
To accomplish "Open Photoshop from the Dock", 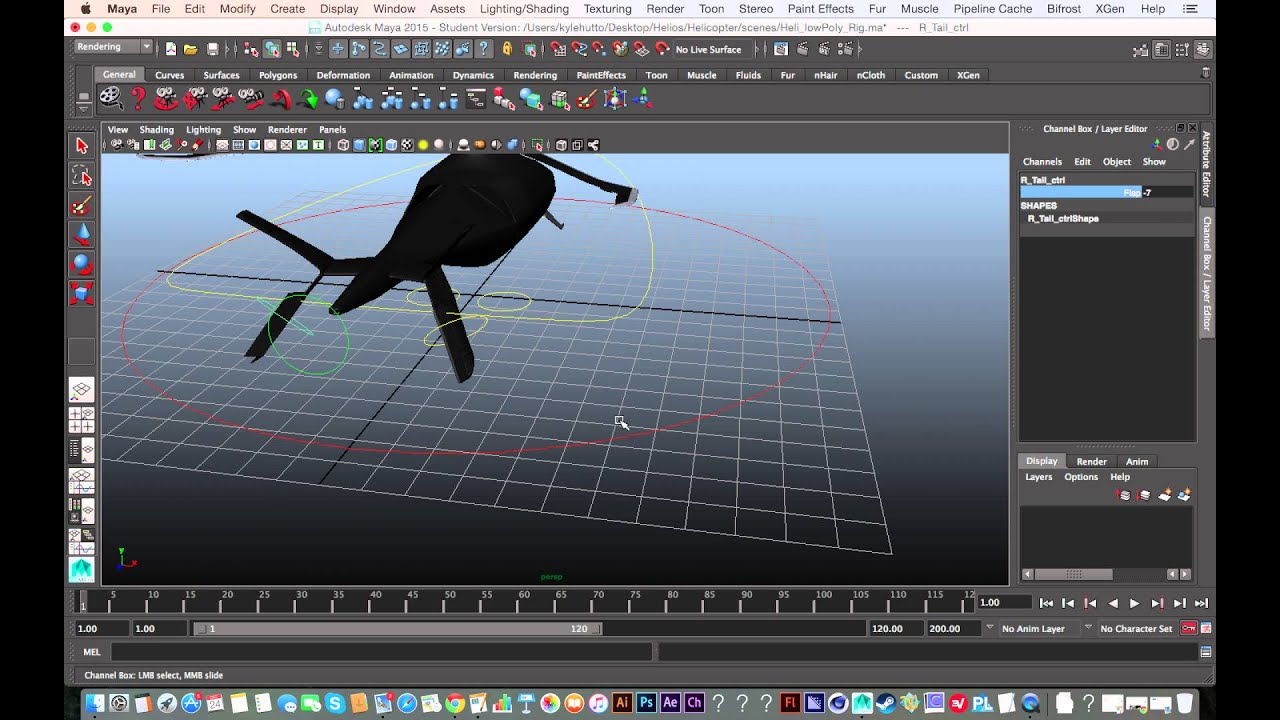I will coord(646,703).
